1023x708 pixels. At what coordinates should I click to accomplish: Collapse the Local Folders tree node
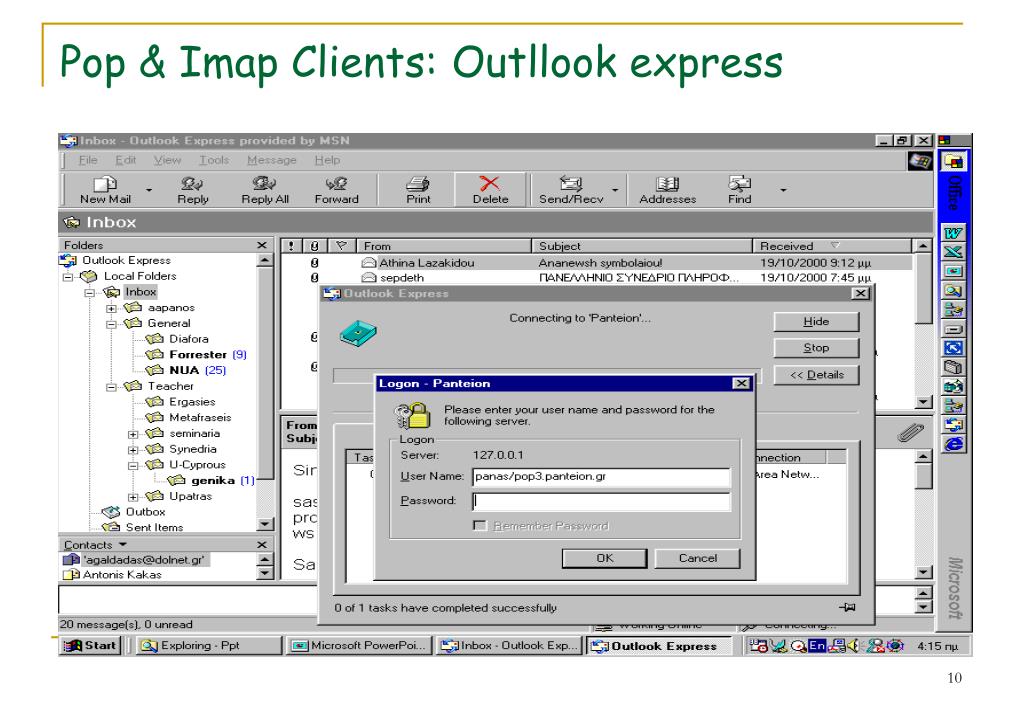click(x=68, y=277)
